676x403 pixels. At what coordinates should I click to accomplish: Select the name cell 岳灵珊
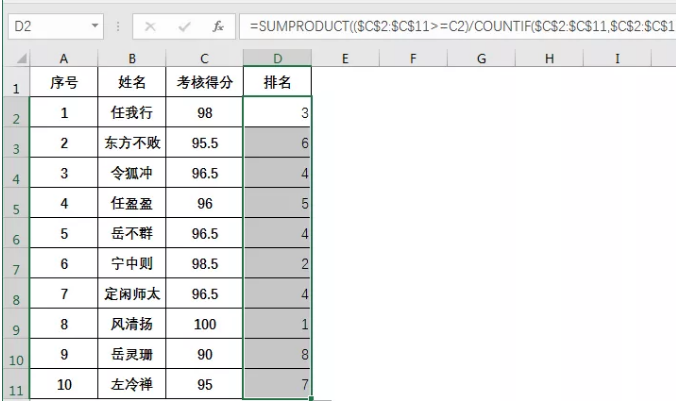(132, 353)
